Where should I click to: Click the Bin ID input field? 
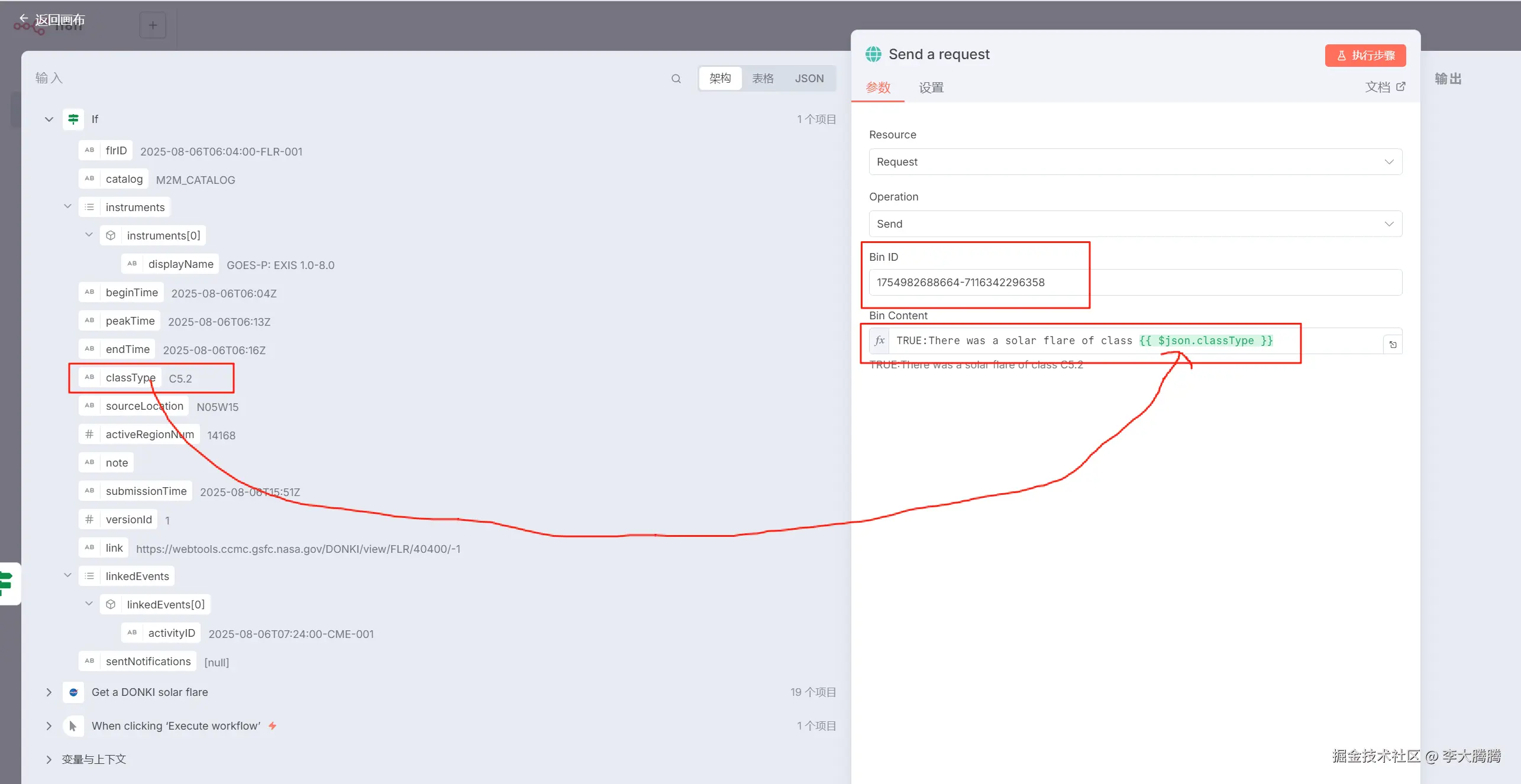click(x=1135, y=283)
